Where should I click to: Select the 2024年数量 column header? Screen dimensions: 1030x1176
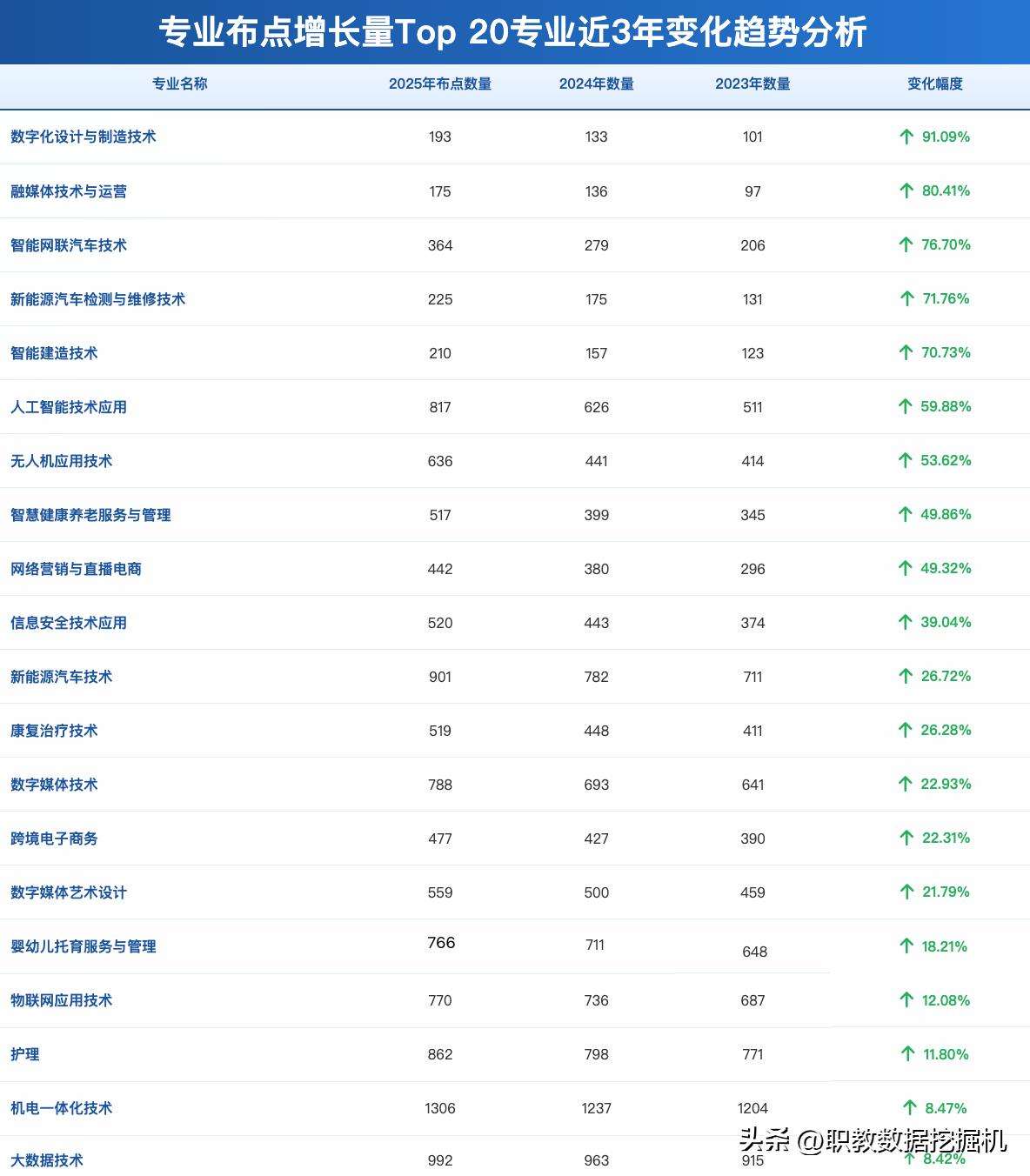pyautogui.click(x=597, y=84)
